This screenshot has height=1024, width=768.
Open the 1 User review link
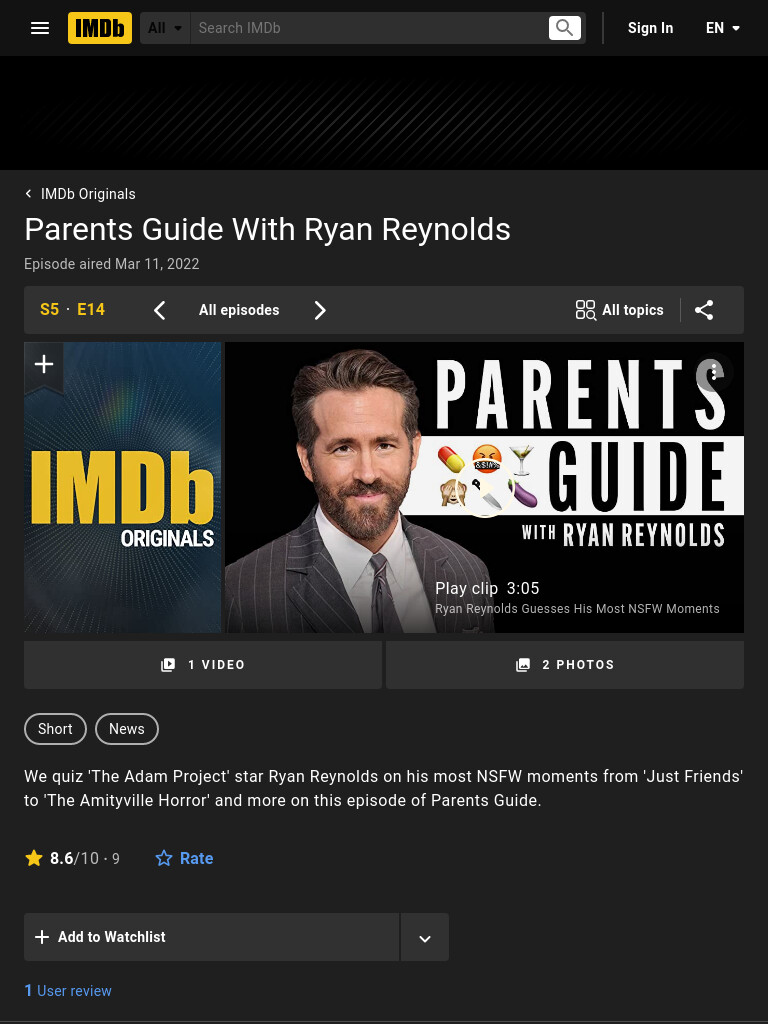pyautogui.click(x=68, y=991)
